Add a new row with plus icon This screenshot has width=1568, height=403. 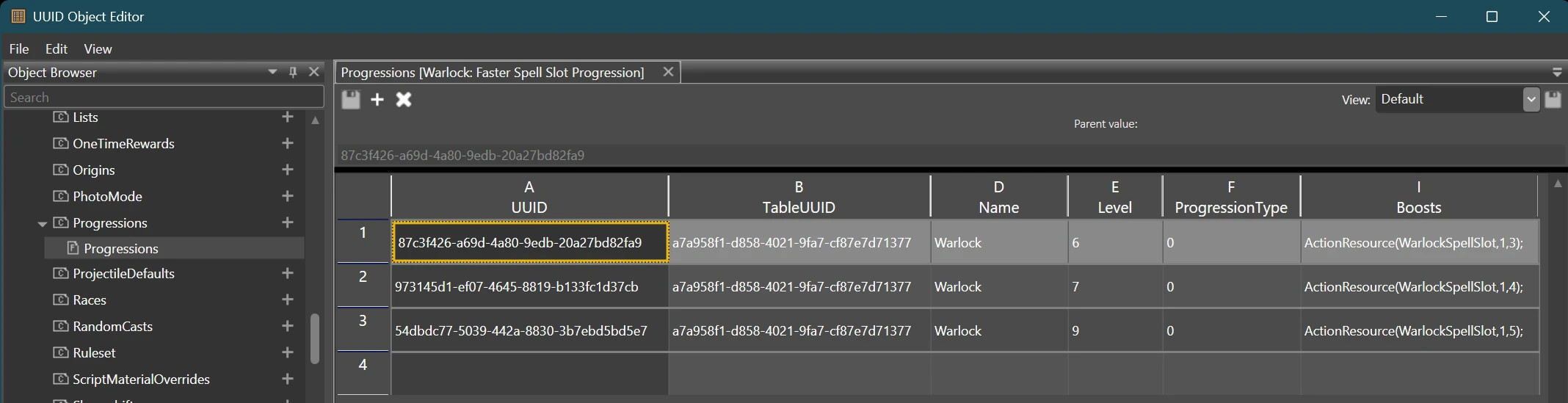[x=377, y=100]
